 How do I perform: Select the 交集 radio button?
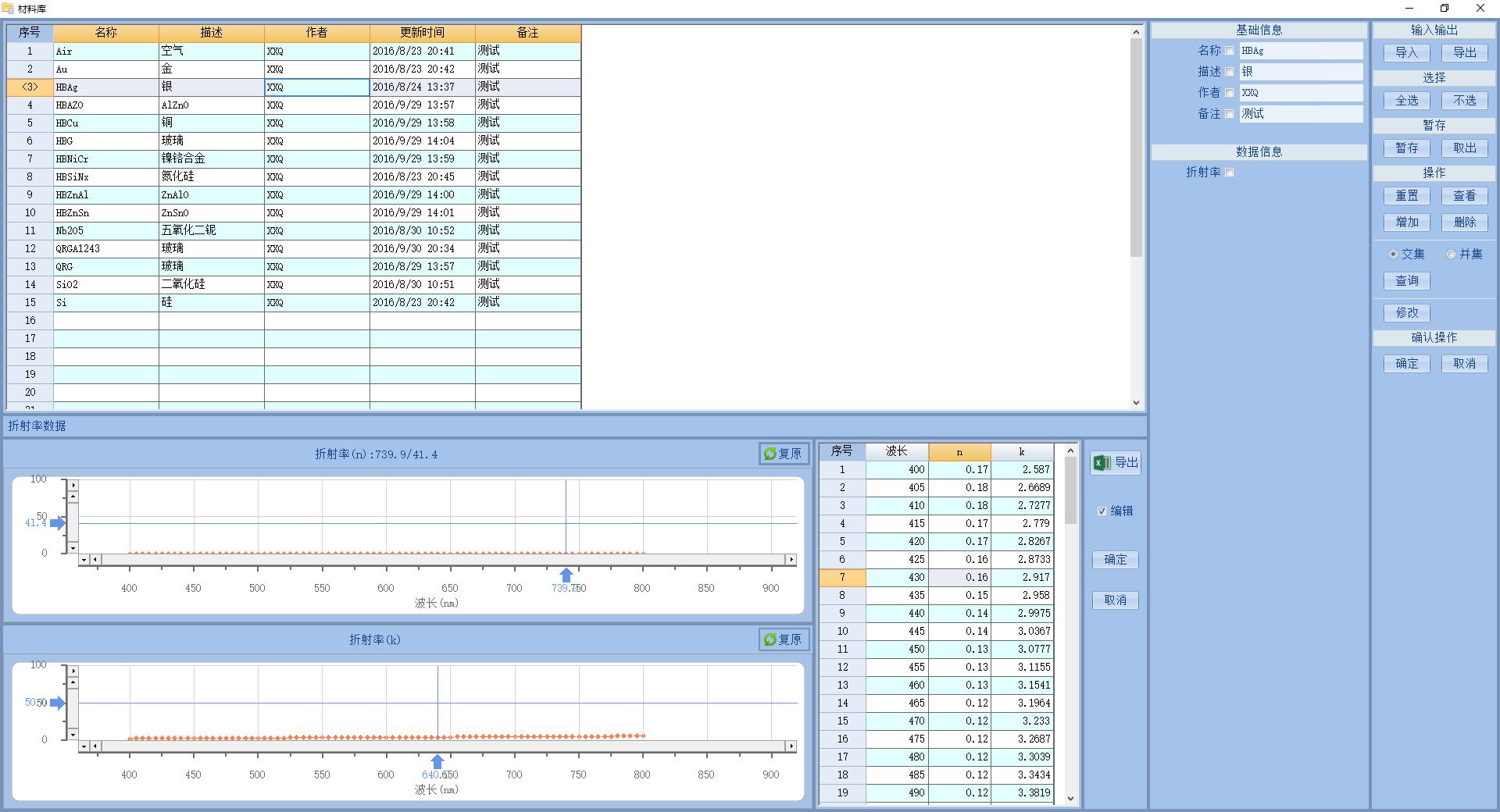[x=1393, y=255]
